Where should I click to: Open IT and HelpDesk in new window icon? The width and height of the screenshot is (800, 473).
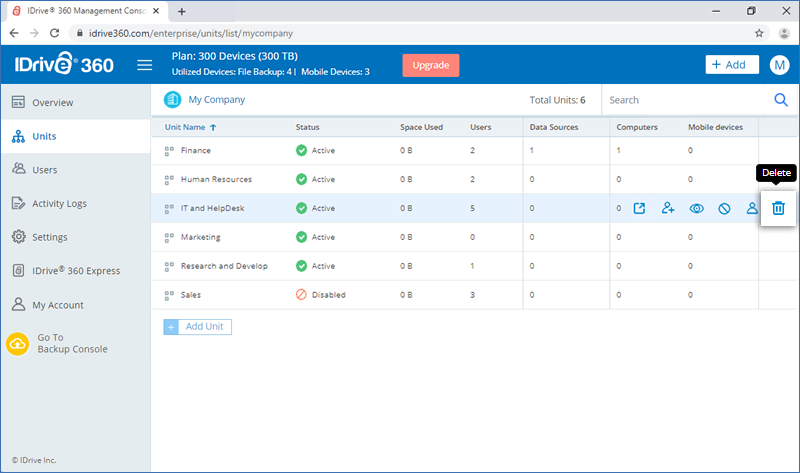coord(639,208)
